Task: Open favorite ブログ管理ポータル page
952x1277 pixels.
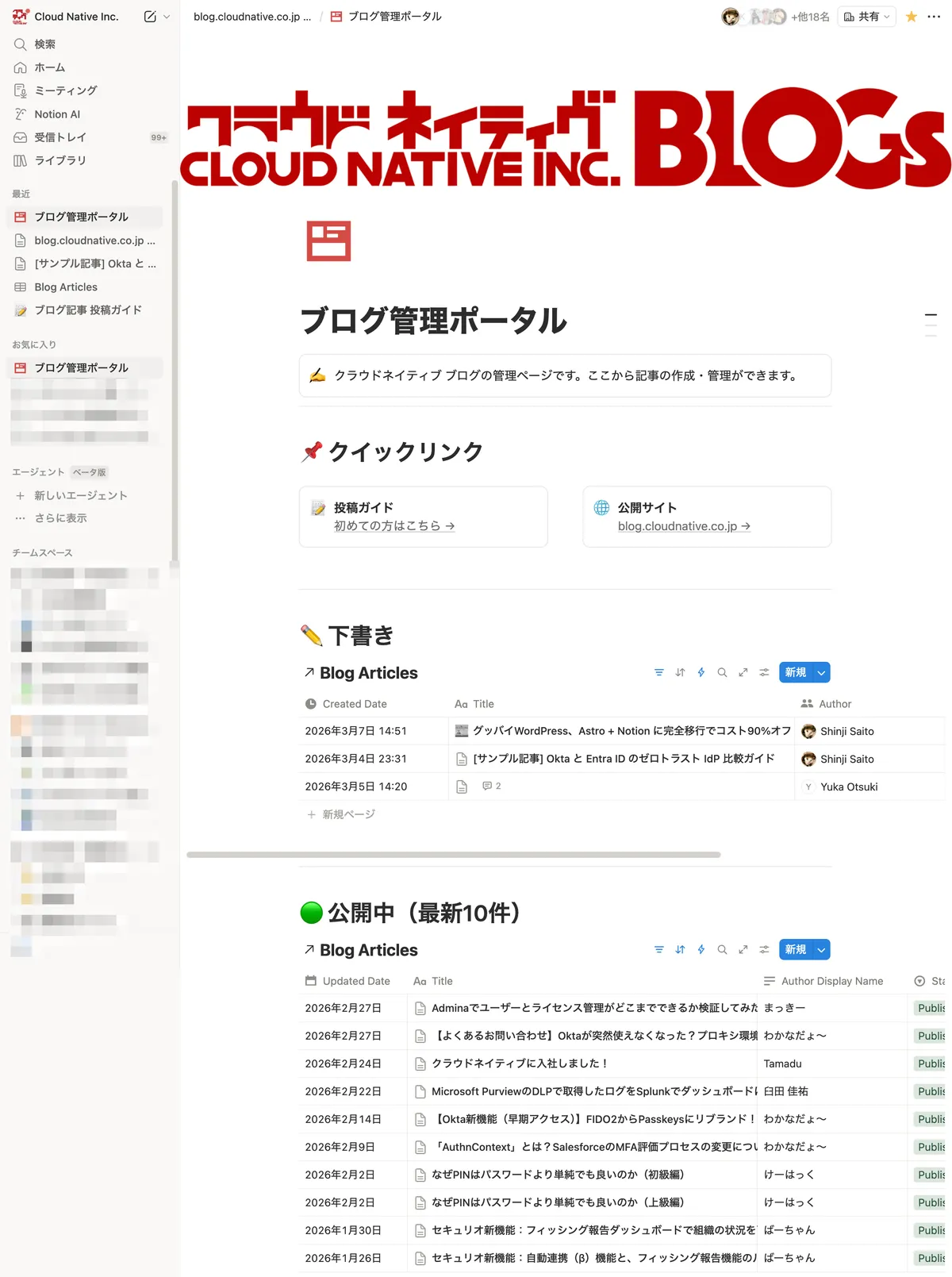Action: click(85, 367)
